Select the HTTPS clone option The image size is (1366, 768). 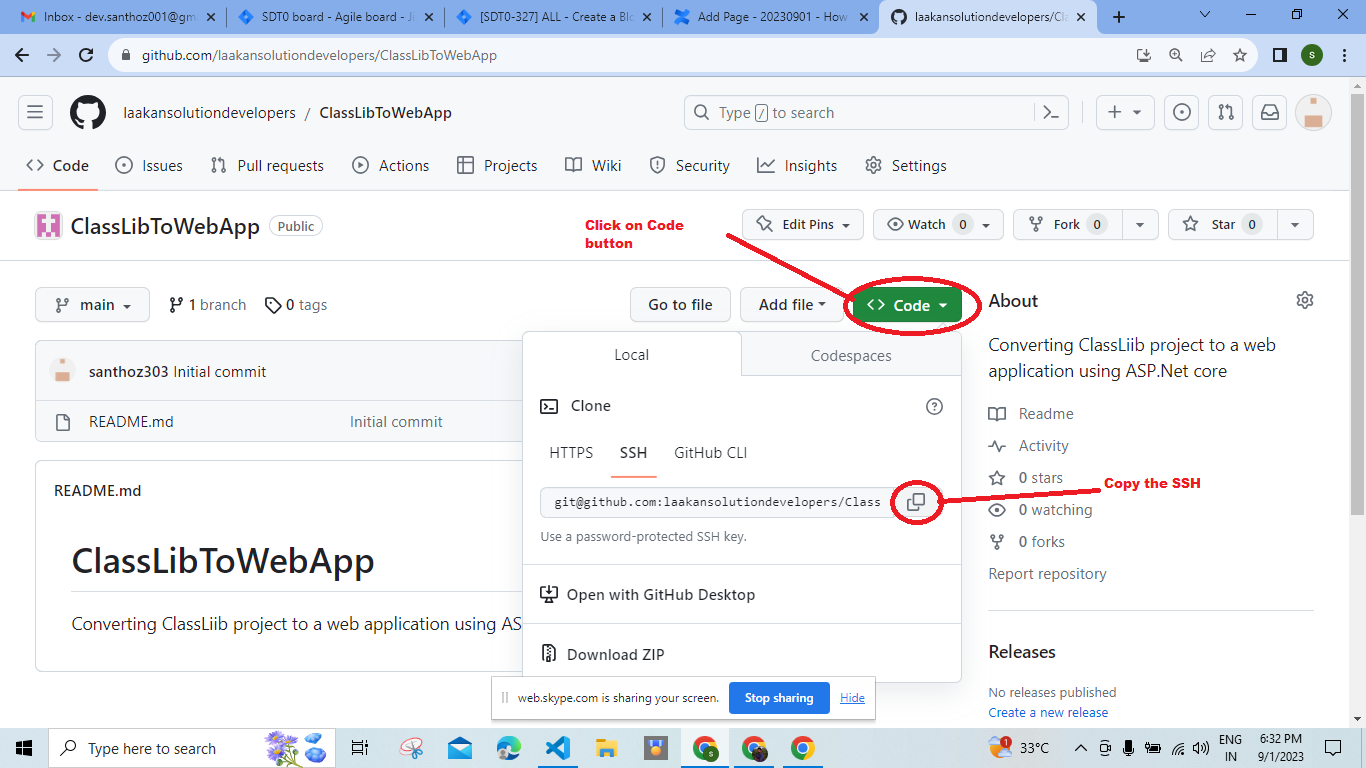(571, 453)
